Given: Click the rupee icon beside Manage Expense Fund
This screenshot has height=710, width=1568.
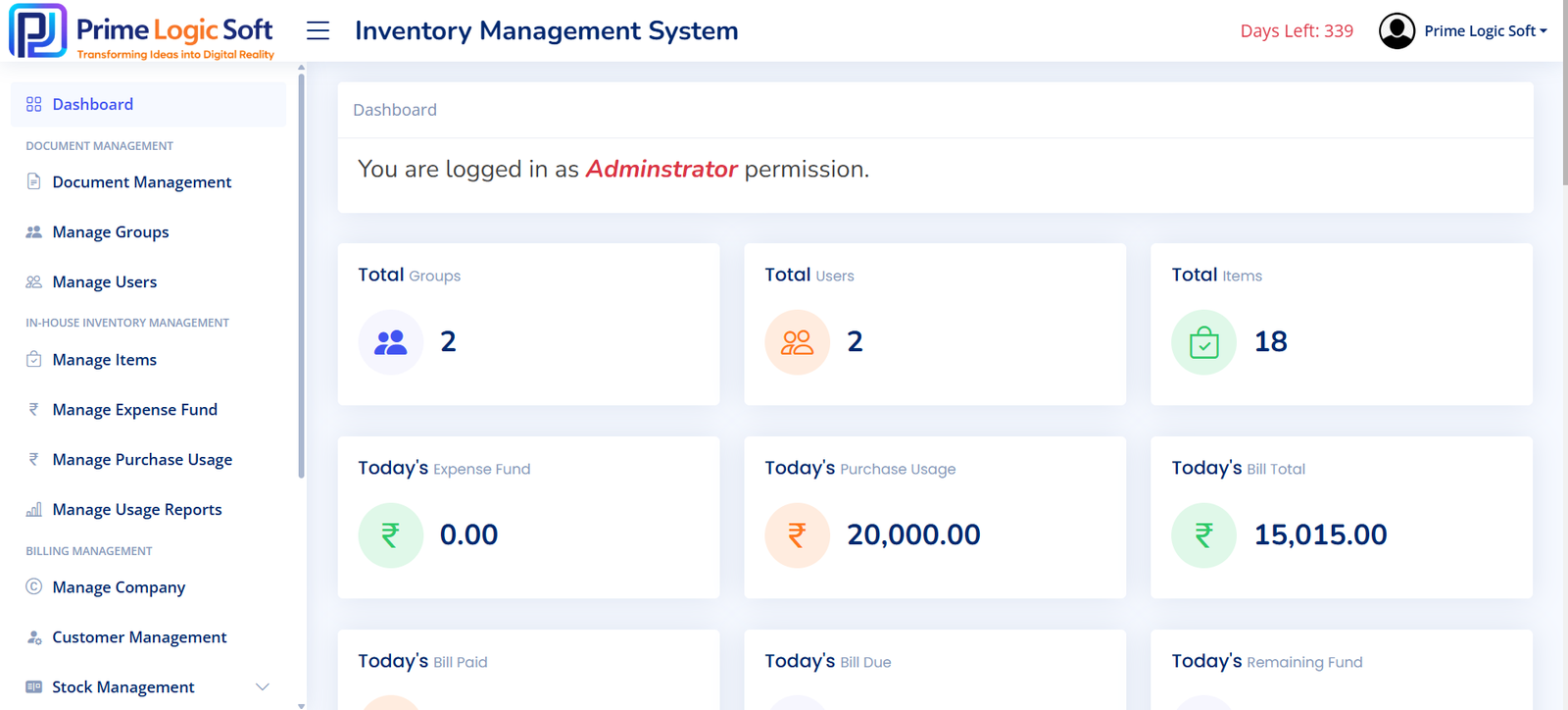Looking at the screenshot, I should [x=34, y=409].
